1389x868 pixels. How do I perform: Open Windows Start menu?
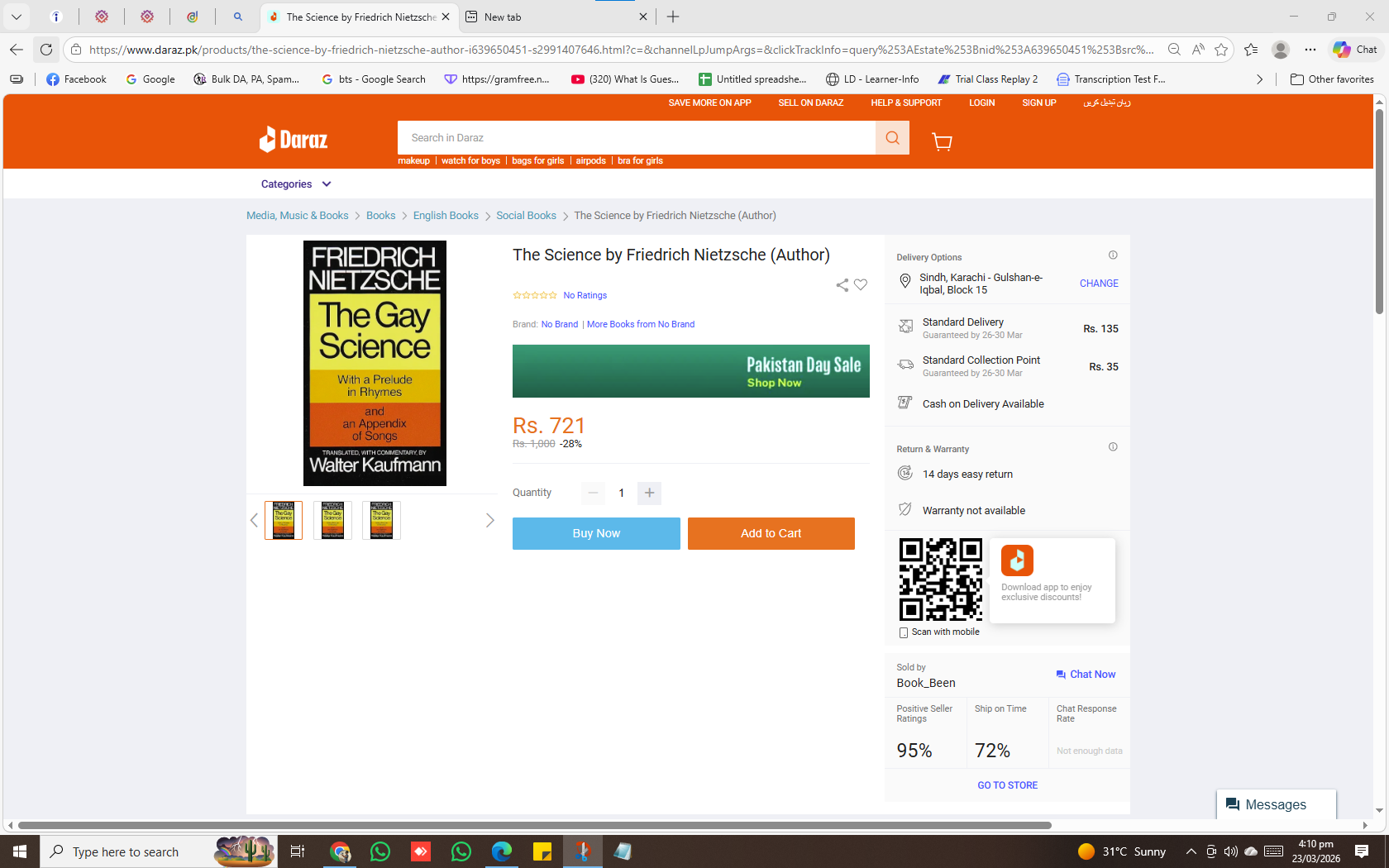20,851
